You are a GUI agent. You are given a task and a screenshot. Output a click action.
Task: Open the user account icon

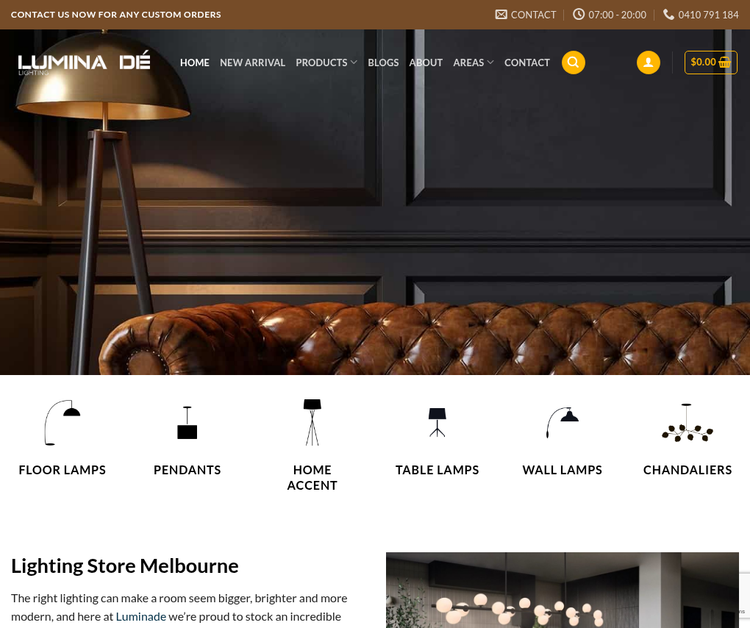click(x=648, y=63)
